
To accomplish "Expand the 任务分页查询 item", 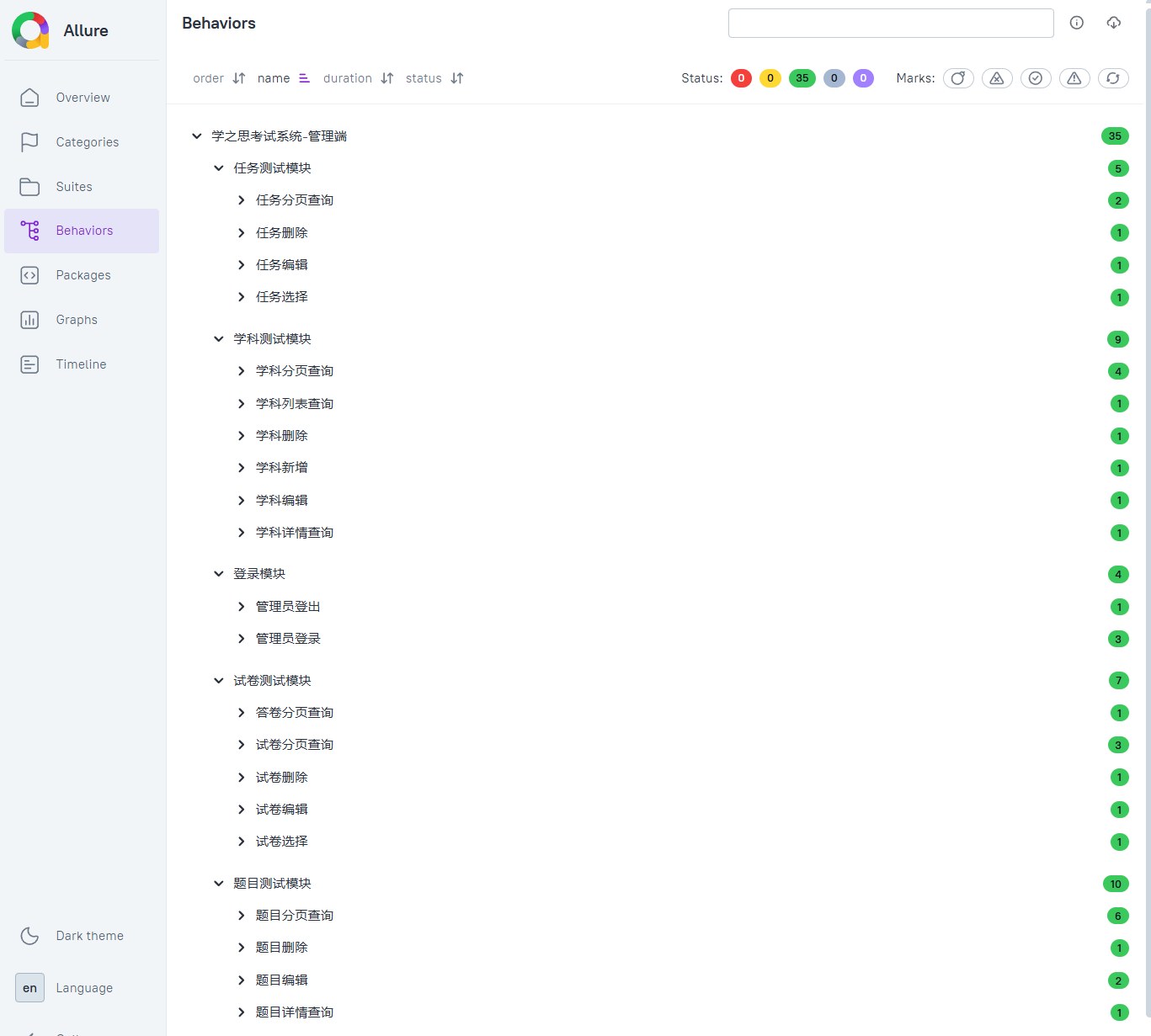I will tap(241, 200).
